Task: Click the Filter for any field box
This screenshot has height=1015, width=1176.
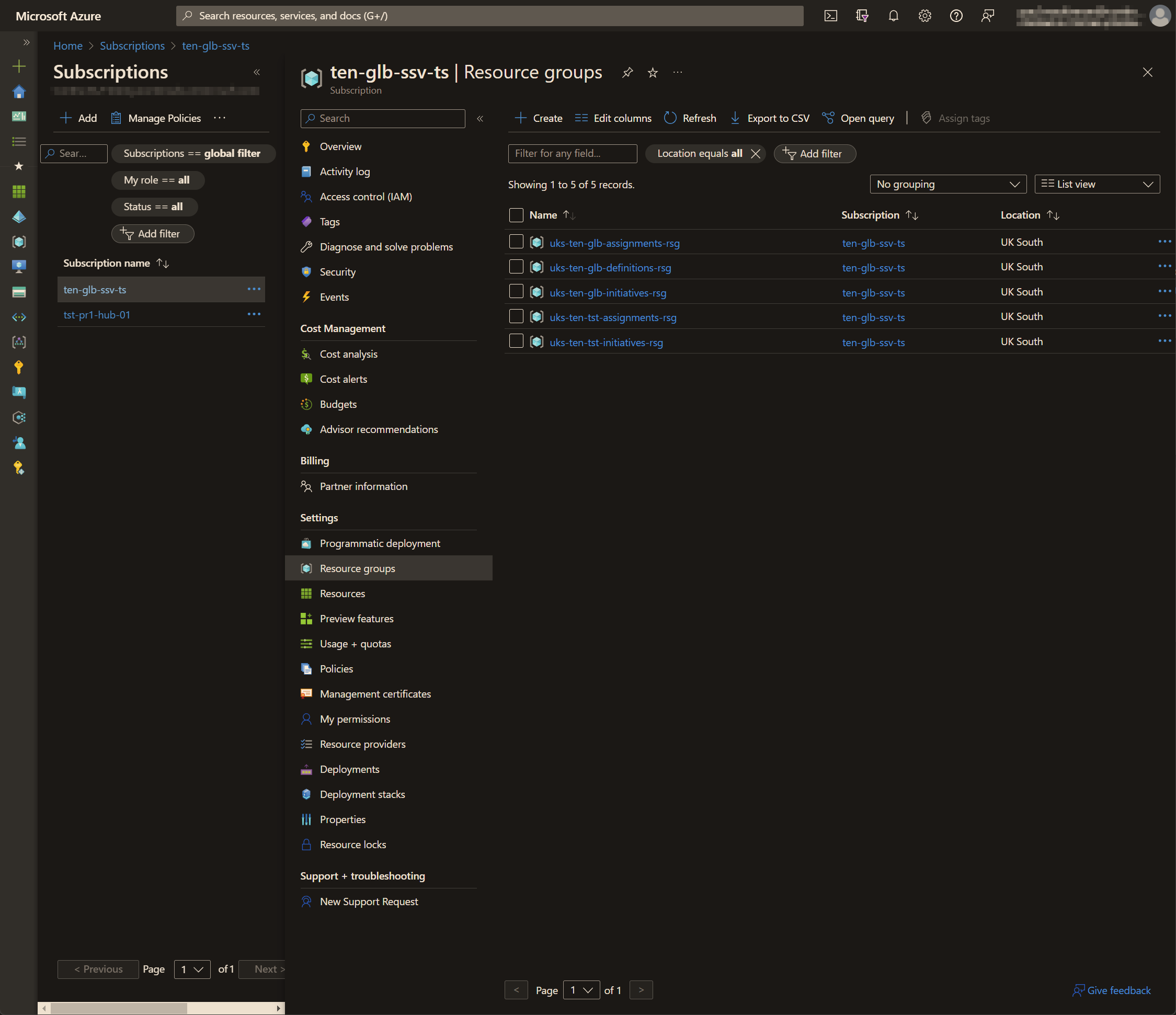Action: (572, 154)
